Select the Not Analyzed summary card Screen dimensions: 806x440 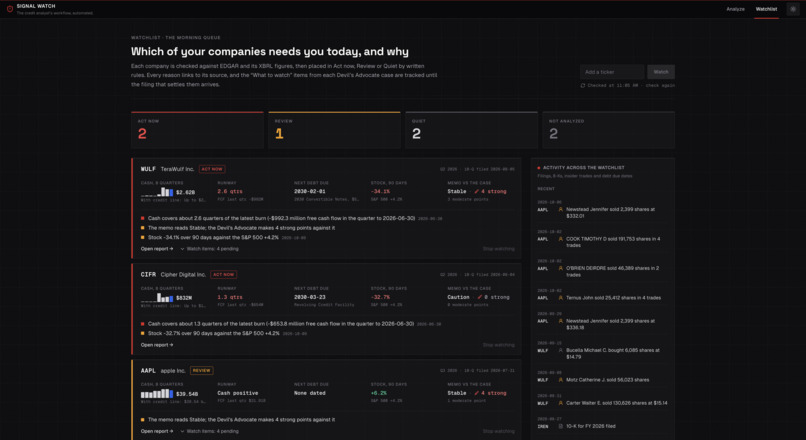609,130
